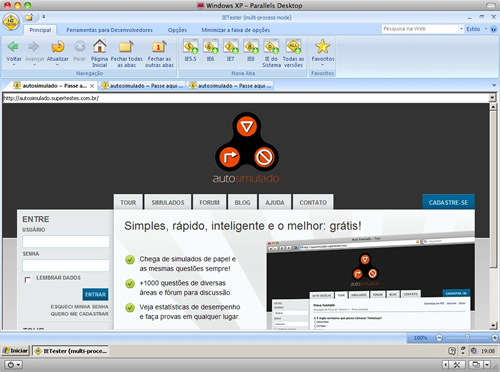Screen dimensions: 500x372
Task: Switch to the second autosimulado browser tab
Action: (x=142, y=86)
